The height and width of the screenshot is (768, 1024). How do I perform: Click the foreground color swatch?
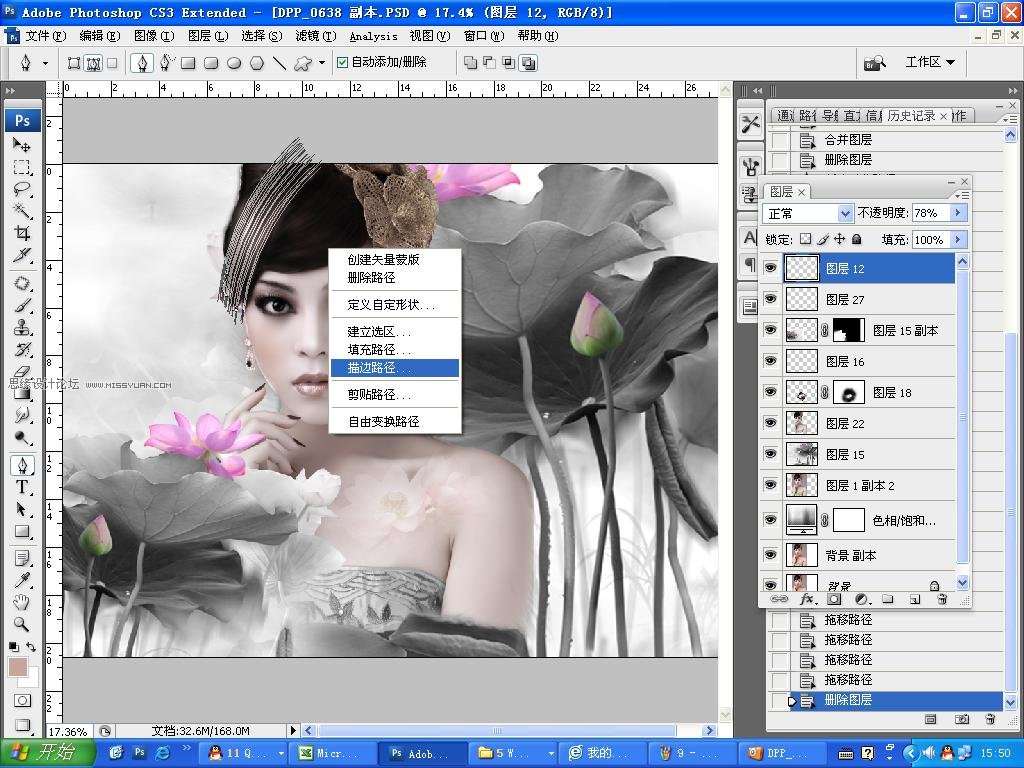pos(18,667)
